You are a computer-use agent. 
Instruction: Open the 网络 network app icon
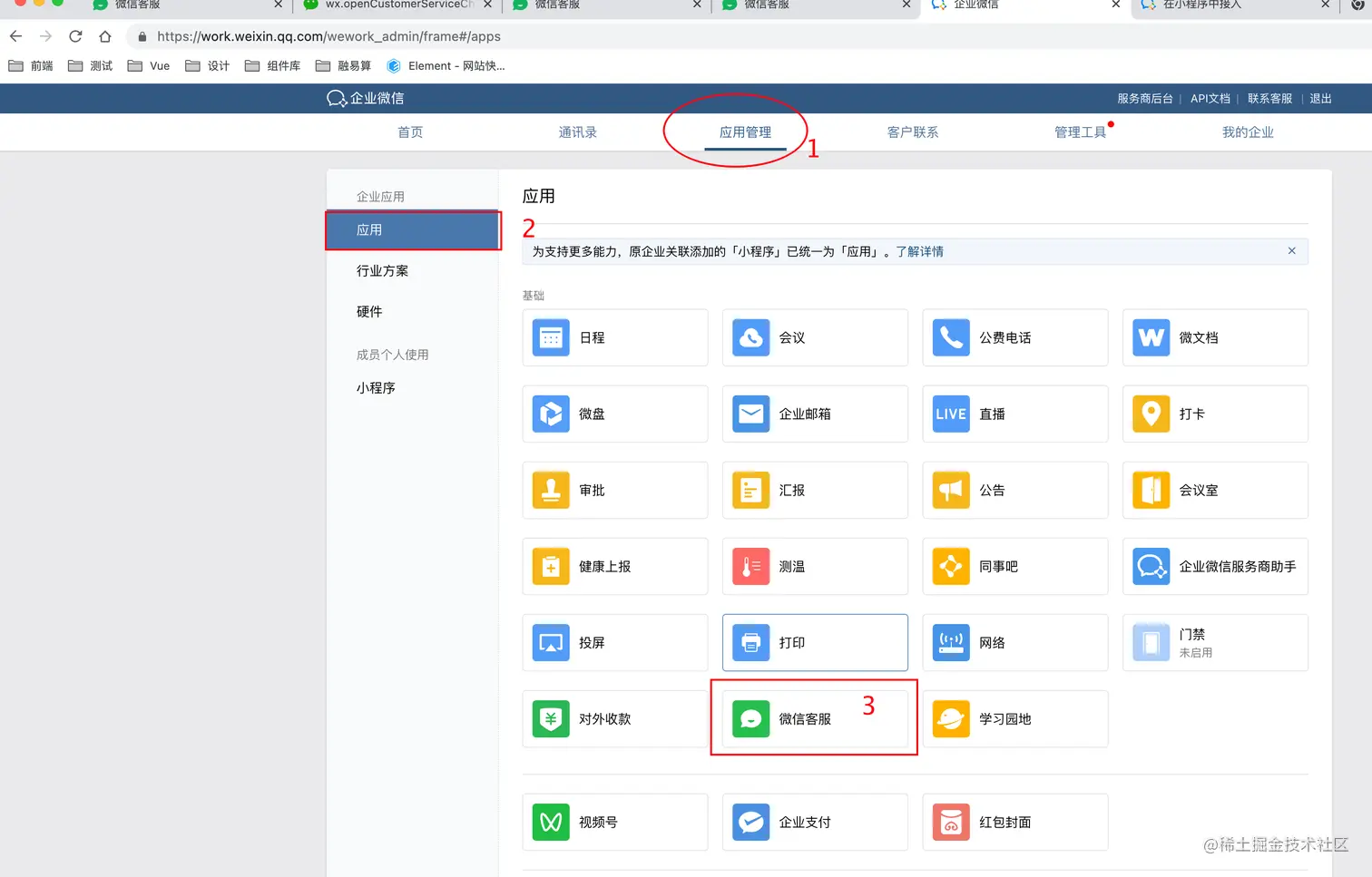pos(951,642)
